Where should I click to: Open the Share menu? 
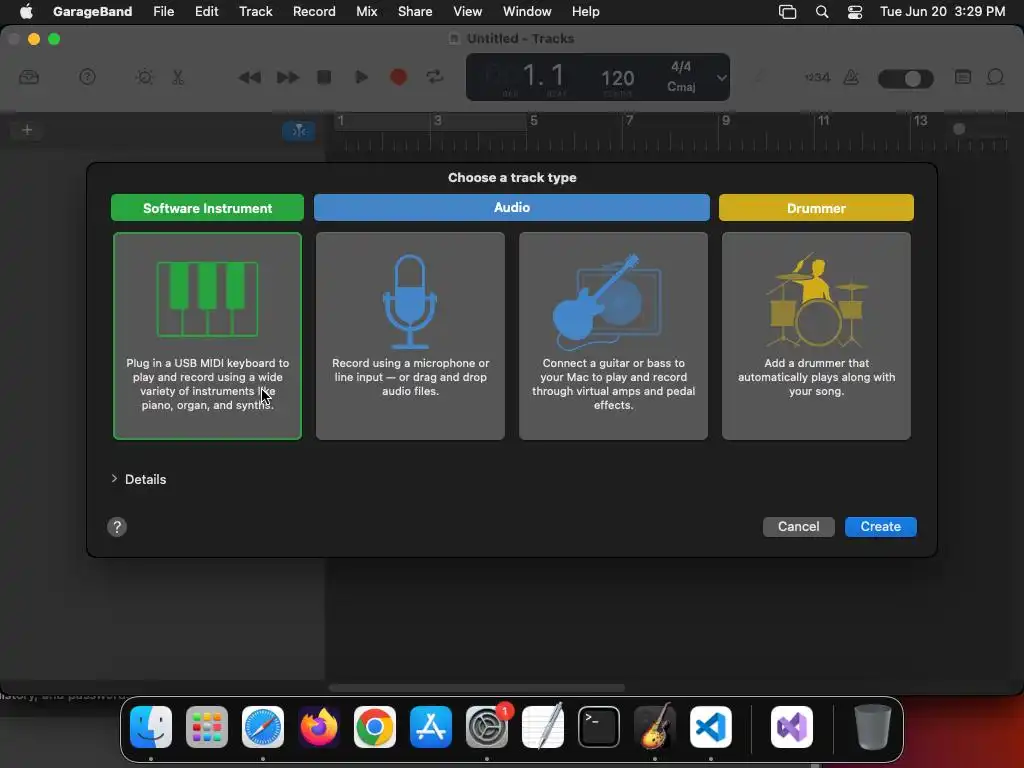[415, 12]
